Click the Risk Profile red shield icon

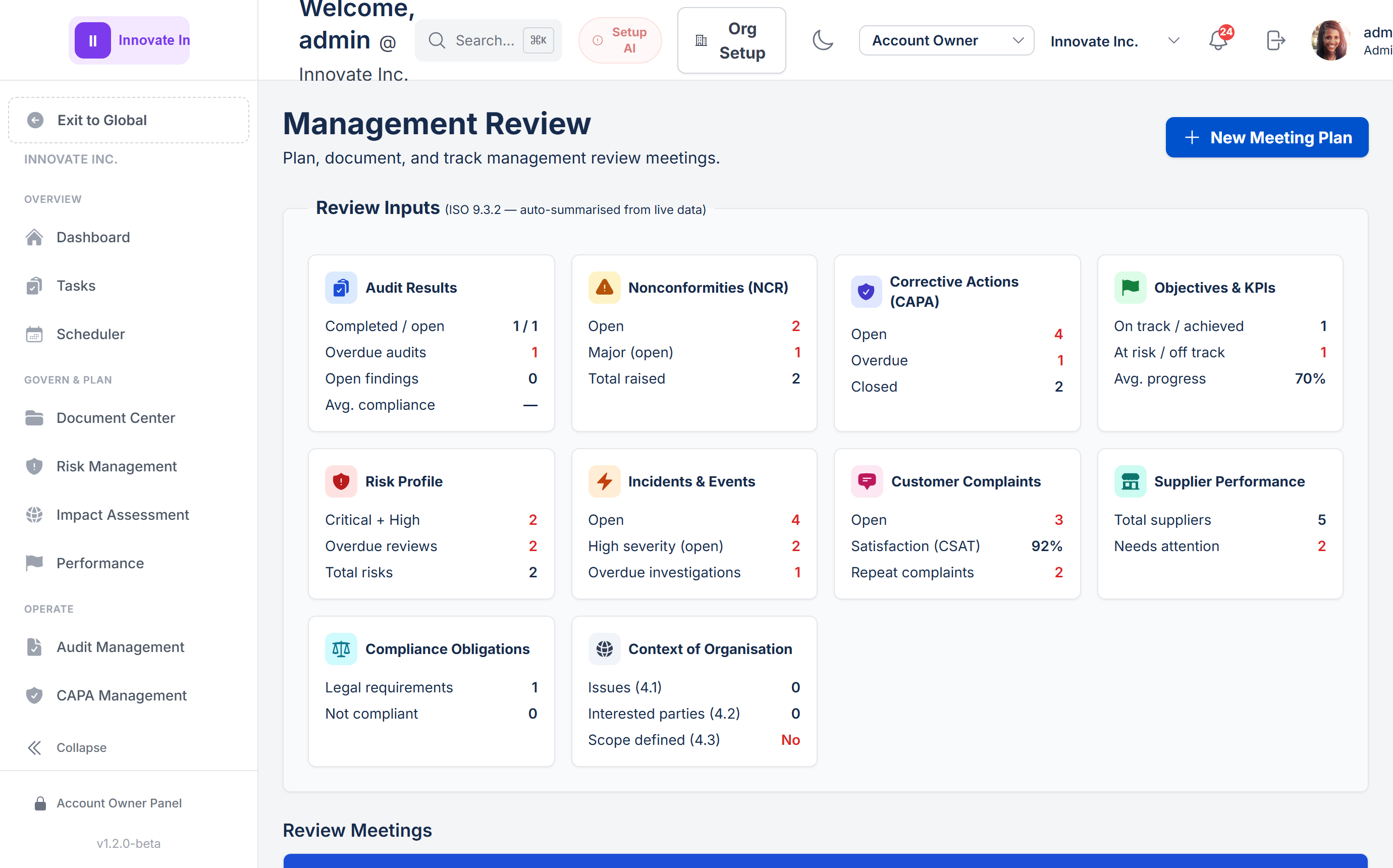pos(341,481)
